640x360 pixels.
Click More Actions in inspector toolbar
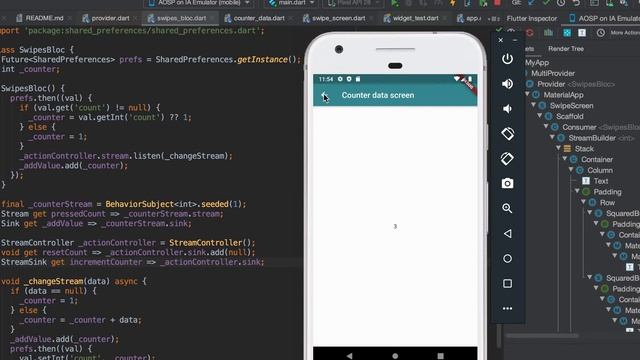click(625, 33)
